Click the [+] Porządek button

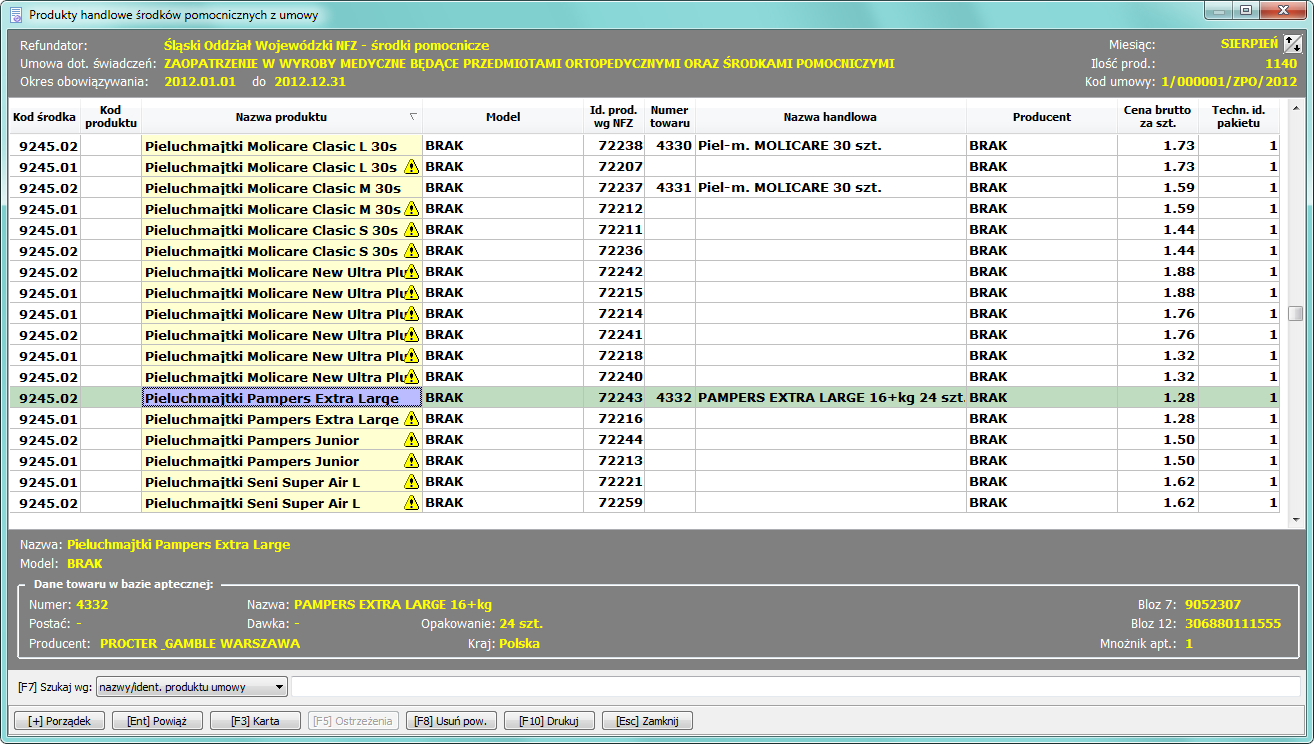point(59,721)
